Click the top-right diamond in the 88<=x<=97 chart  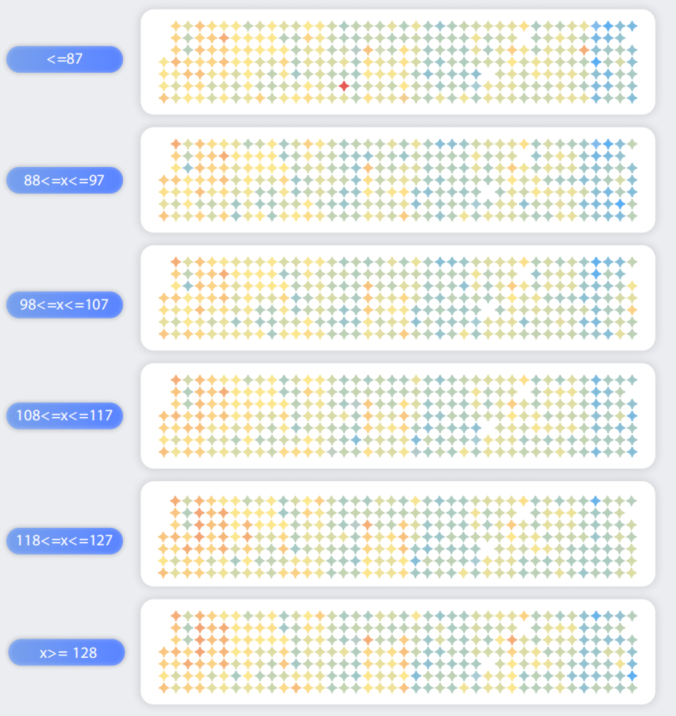click(x=632, y=144)
